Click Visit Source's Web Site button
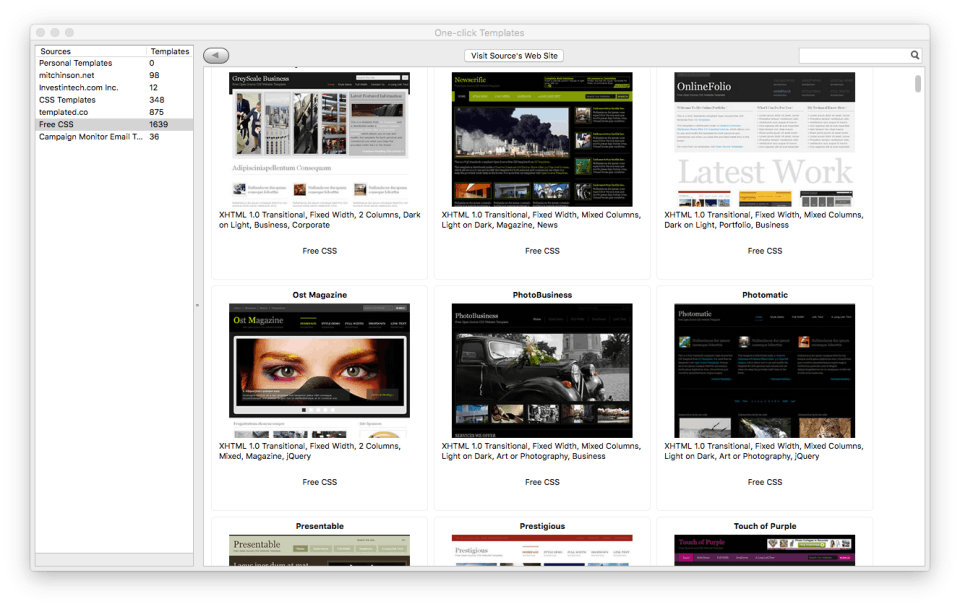This screenshot has width=960, height=607. (514, 56)
